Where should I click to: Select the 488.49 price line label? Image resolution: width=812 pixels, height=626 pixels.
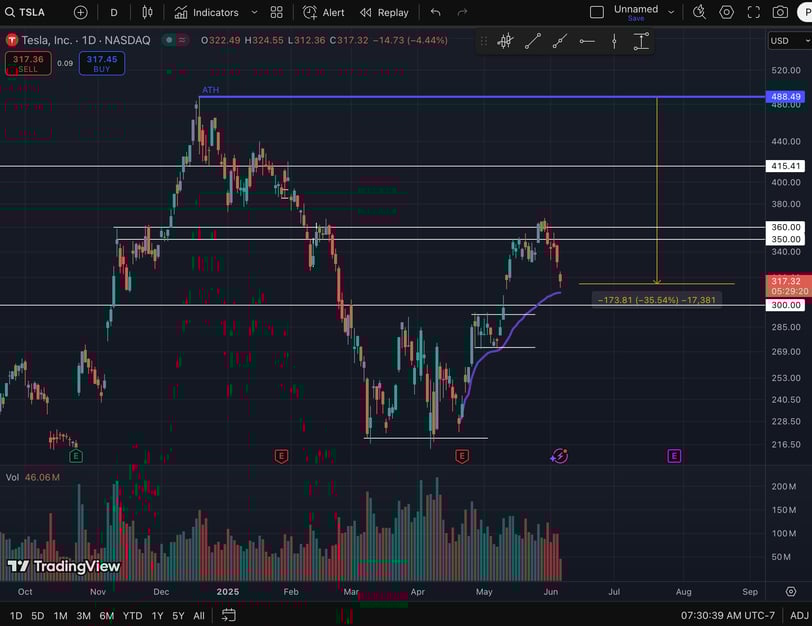(x=786, y=97)
